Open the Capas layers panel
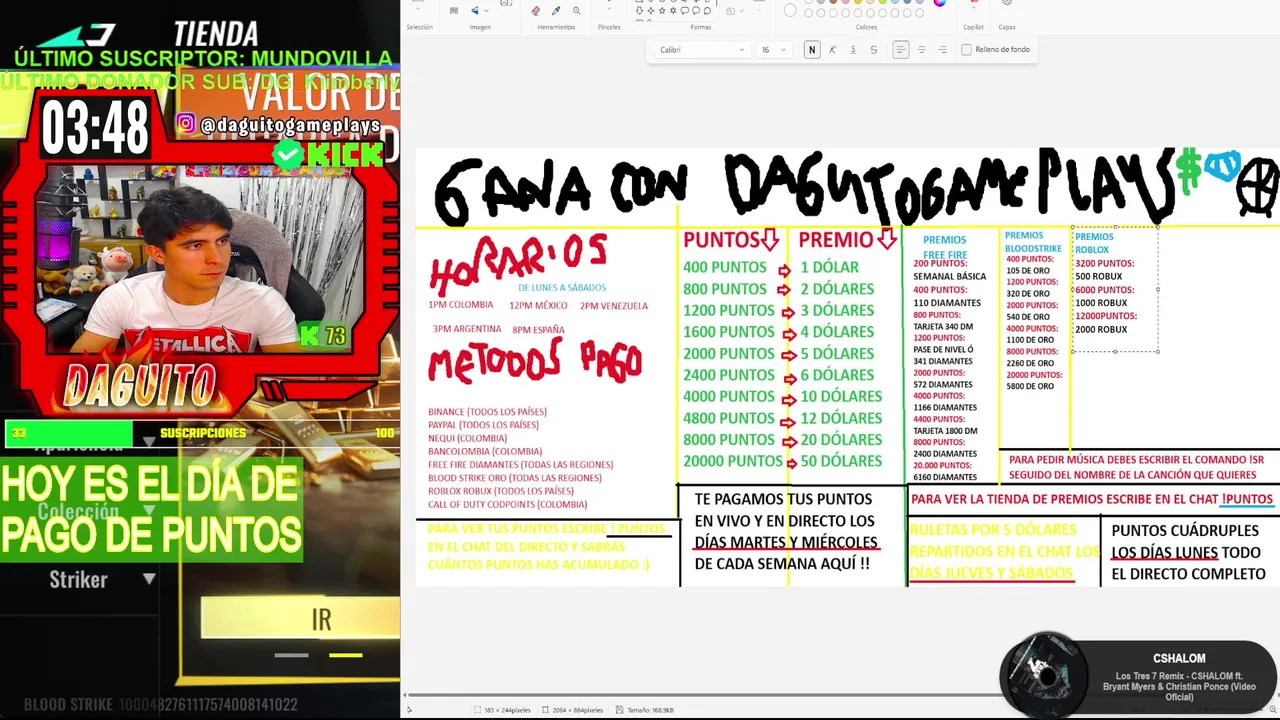This screenshot has height=720, width=1280. [x=1007, y=4]
